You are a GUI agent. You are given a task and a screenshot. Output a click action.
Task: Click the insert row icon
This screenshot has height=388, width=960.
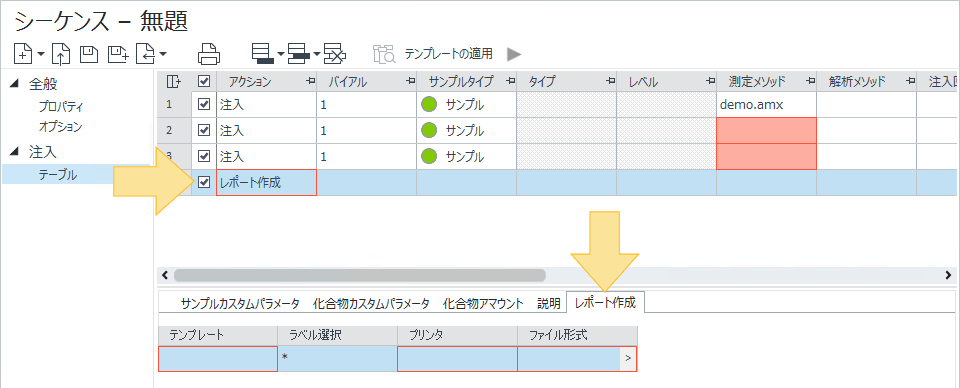[x=299, y=54]
